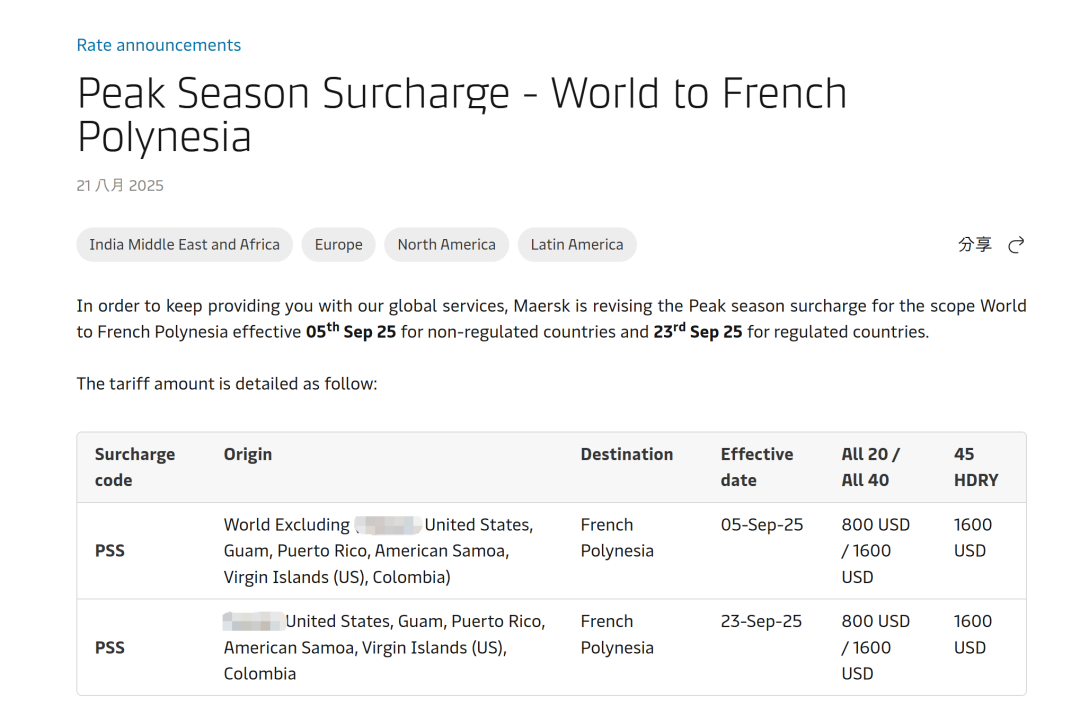Select the India Middle East and Africa tag
The image size is (1080, 723).
pos(184,245)
